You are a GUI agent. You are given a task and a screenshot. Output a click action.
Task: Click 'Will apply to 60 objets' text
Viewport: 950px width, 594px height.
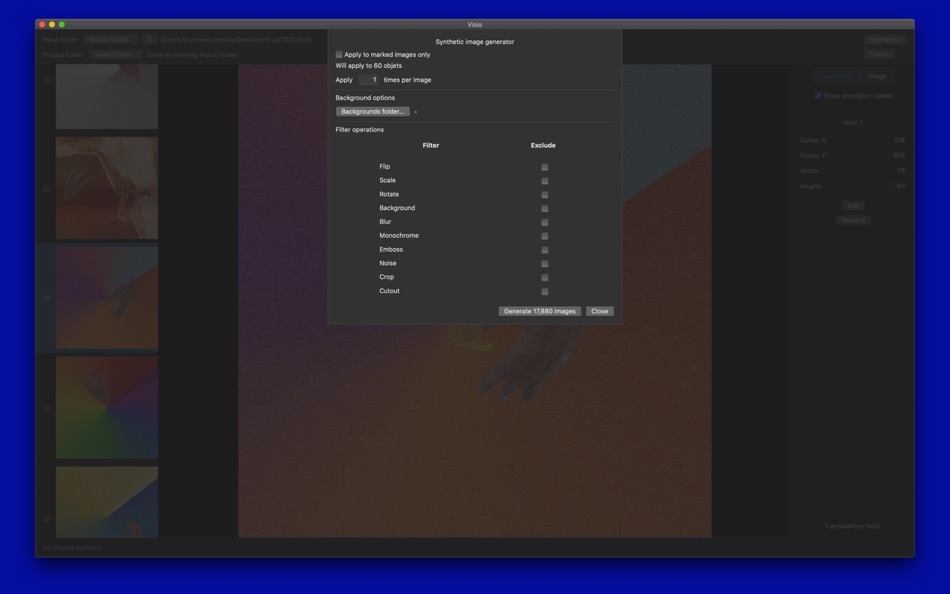coord(368,65)
